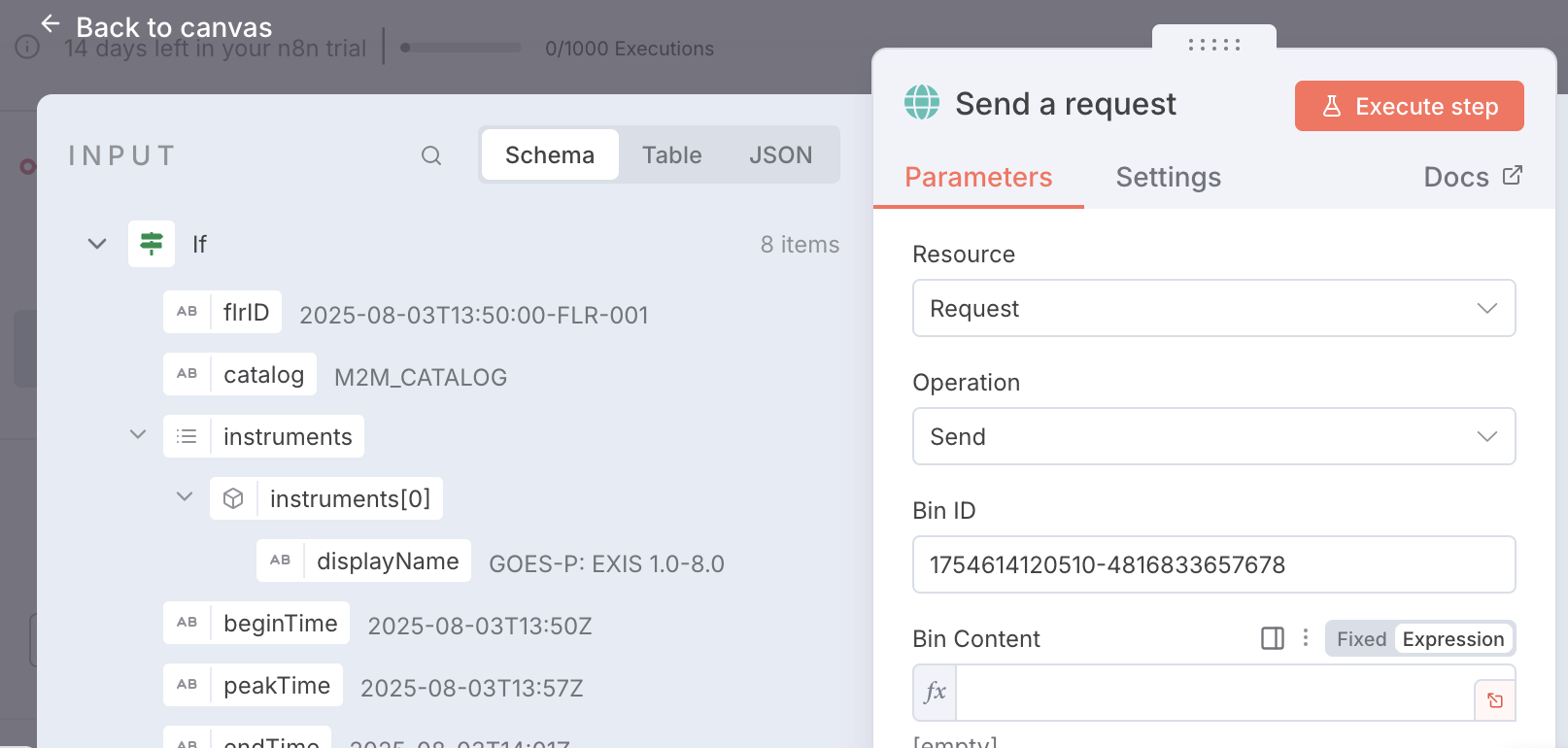This screenshot has width=1568, height=748.
Task: Click the AB type icon for catalog
Action: tap(187, 374)
